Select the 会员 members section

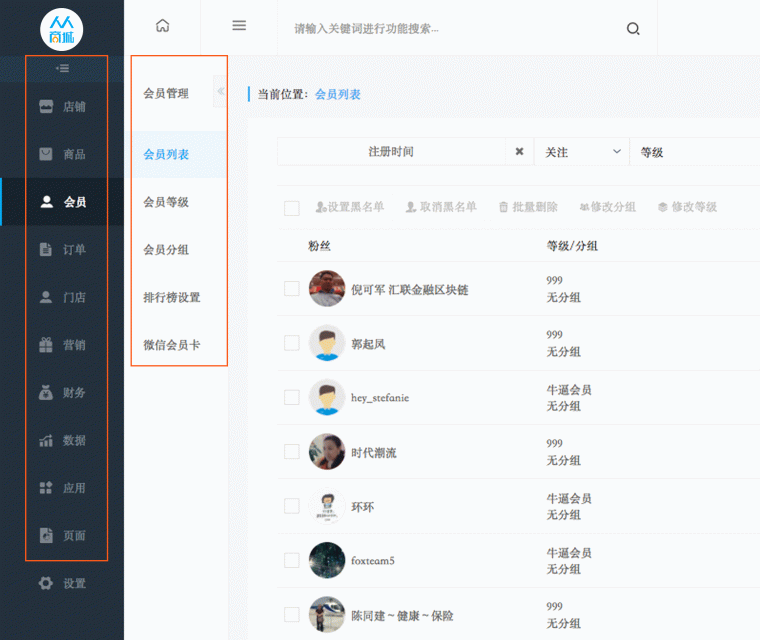point(62,202)
